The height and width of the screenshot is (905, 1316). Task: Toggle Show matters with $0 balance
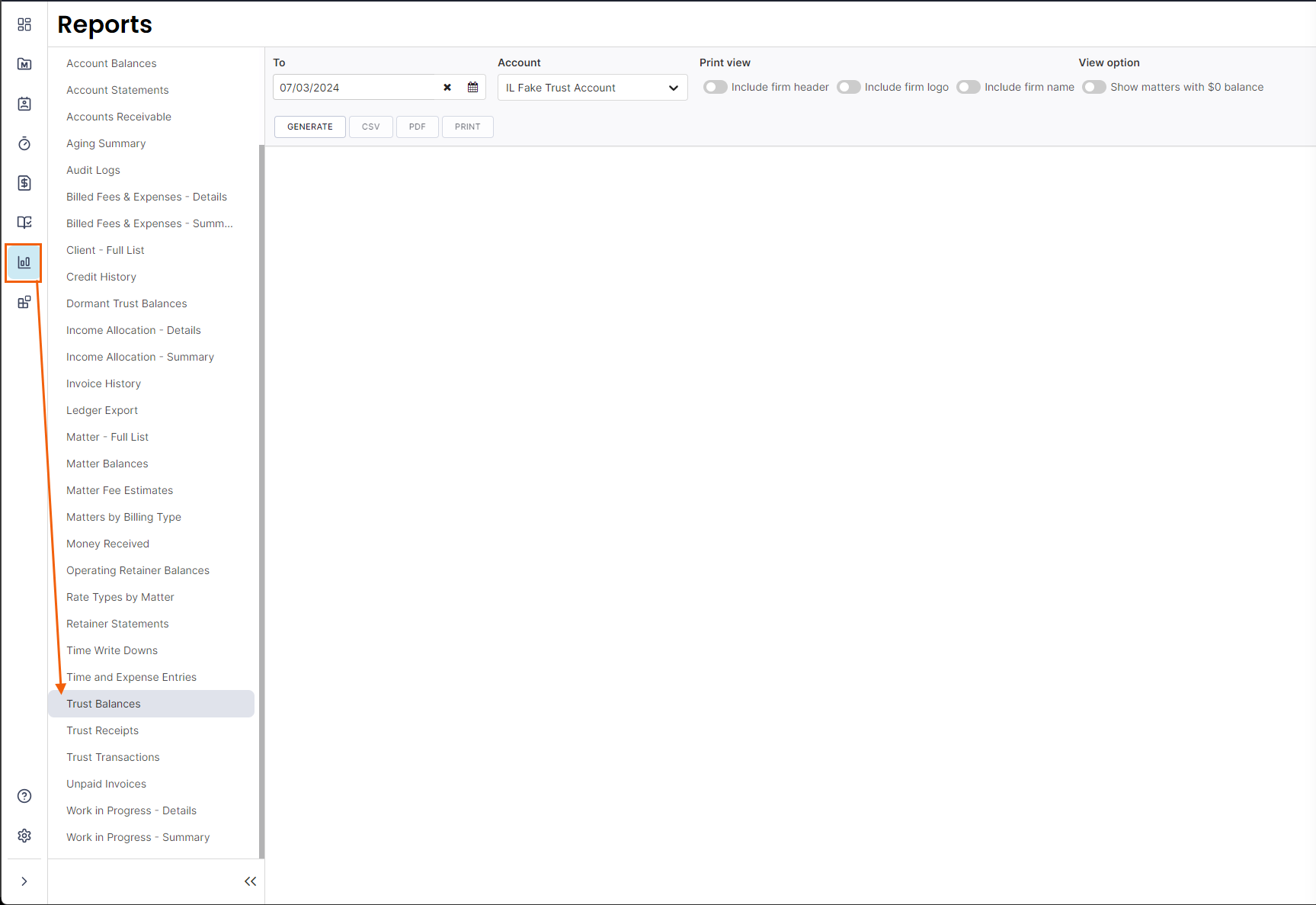pyautogui.click(x=1093, y=87)
